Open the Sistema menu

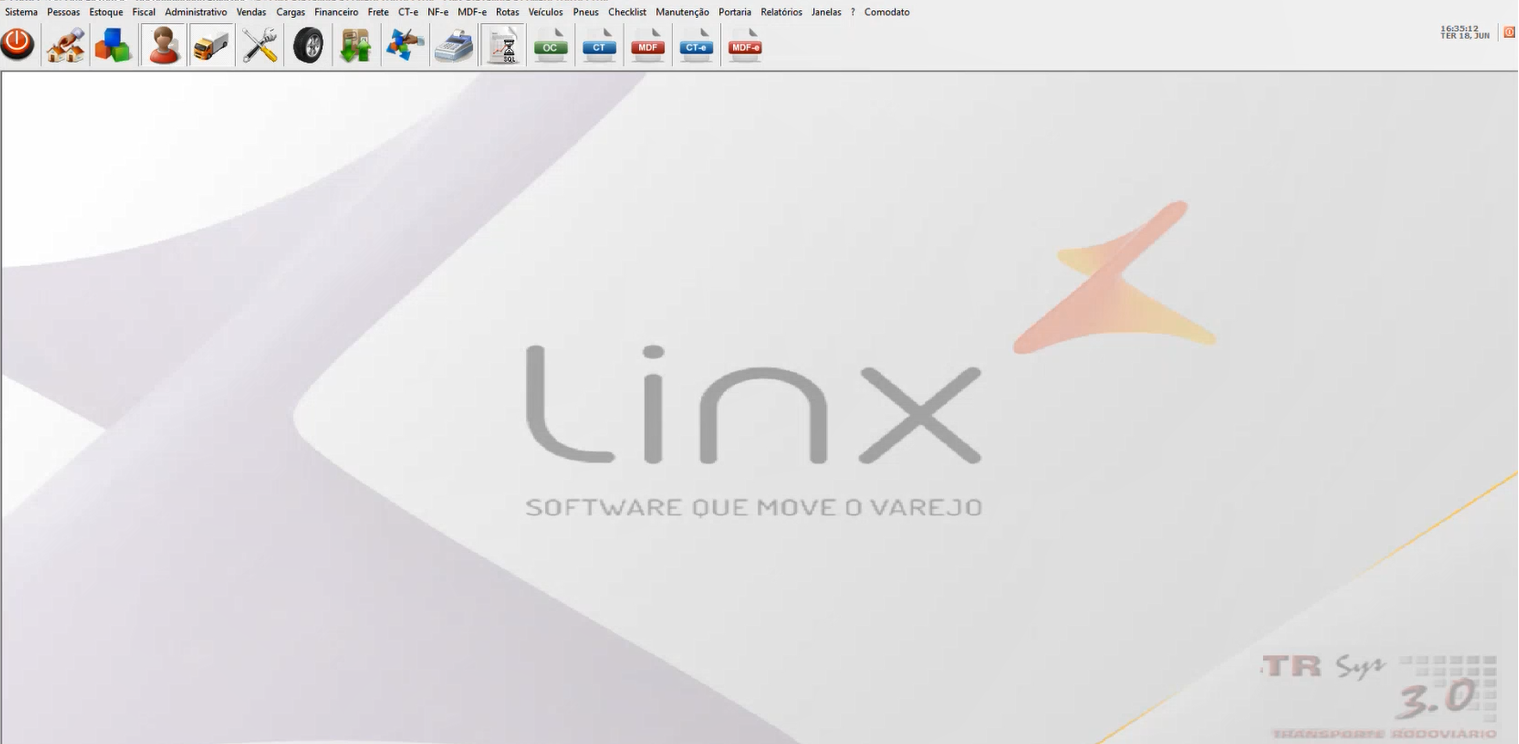21,12
